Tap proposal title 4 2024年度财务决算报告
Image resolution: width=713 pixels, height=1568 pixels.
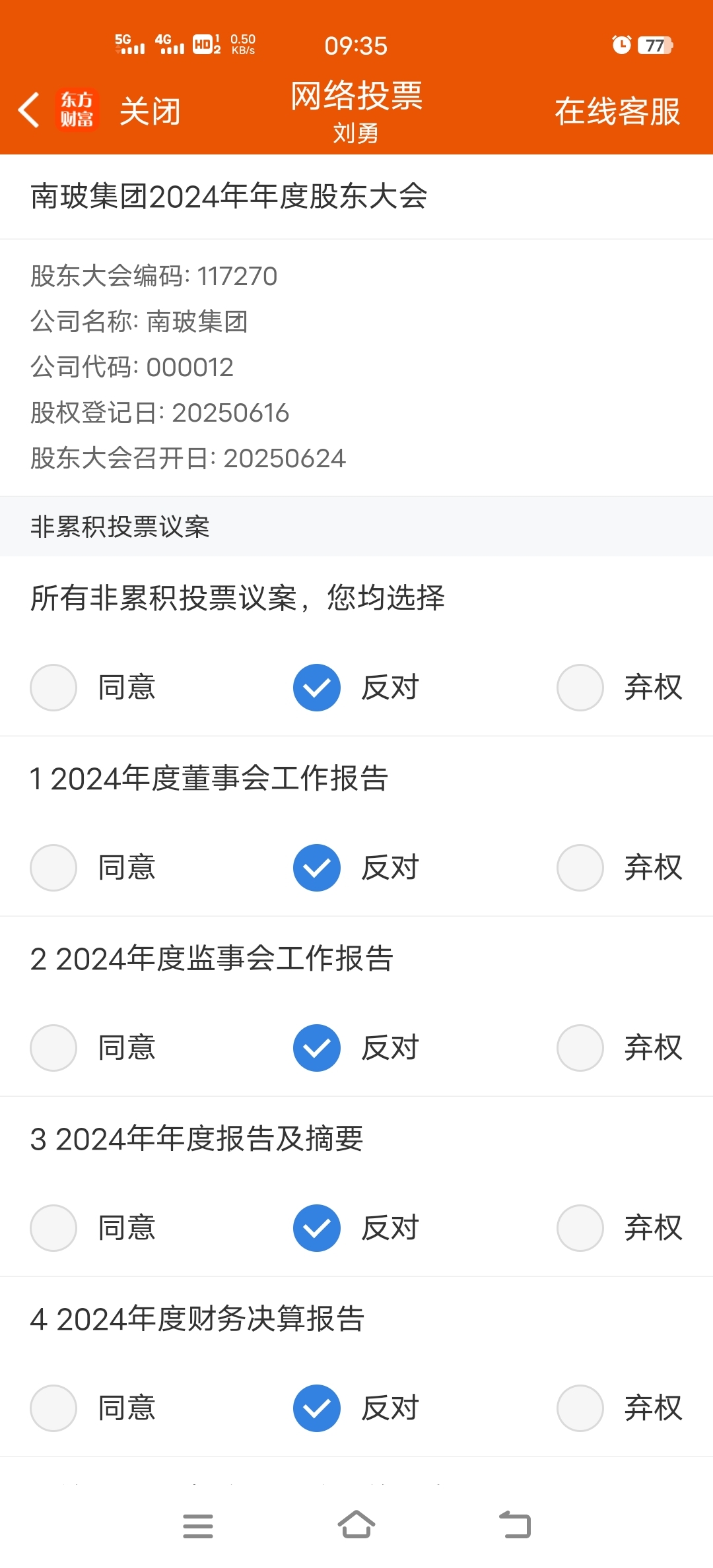pos(197,1319)
